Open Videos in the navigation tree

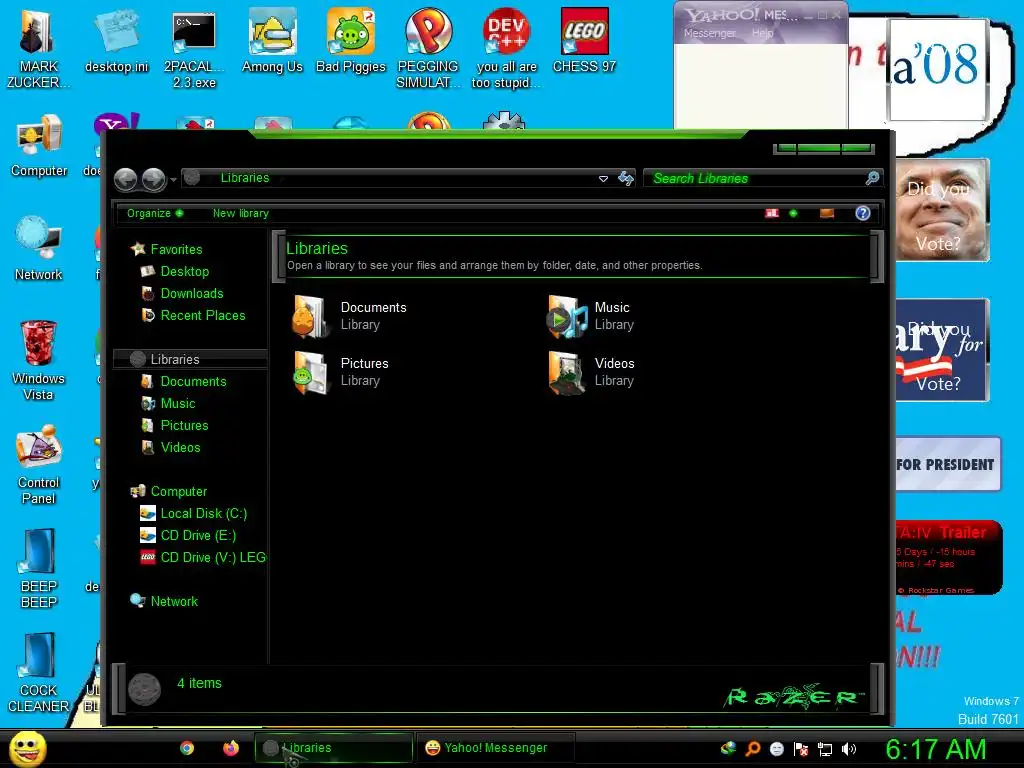pos(170,447)
